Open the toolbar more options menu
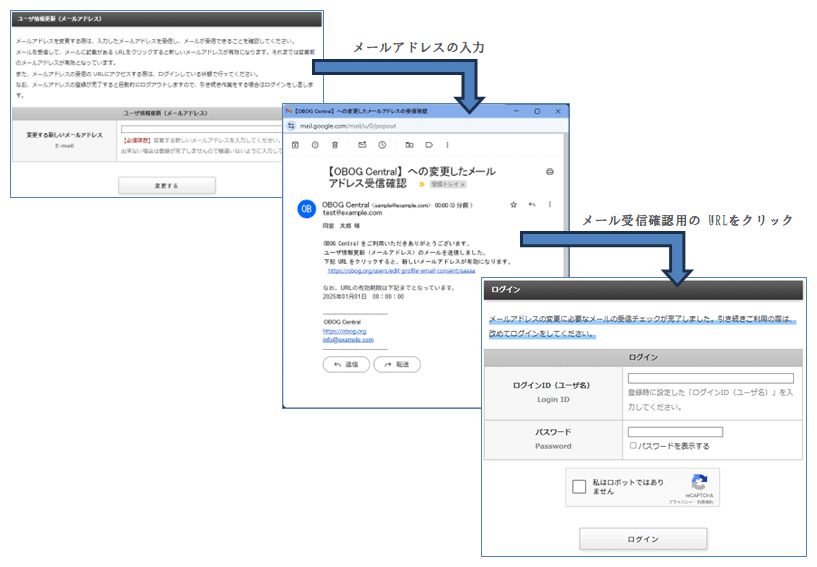 pos(447,145)
